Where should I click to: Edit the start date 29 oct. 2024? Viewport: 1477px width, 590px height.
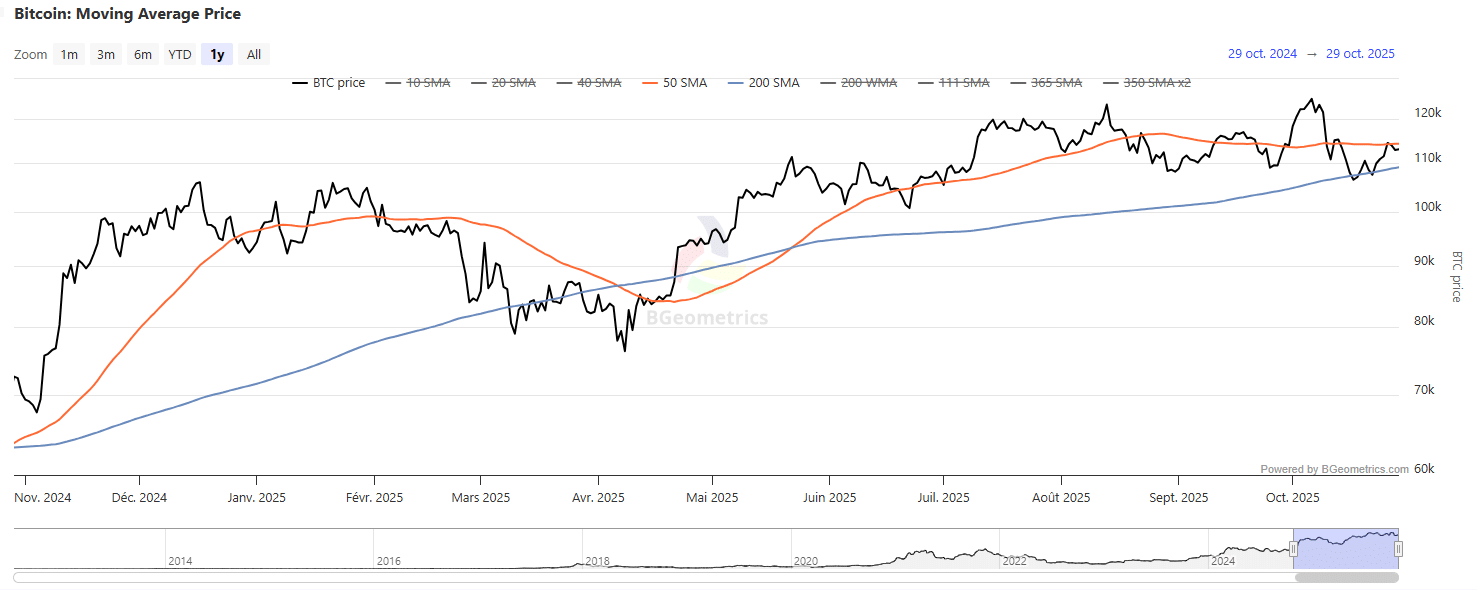tap(1262, 54)
